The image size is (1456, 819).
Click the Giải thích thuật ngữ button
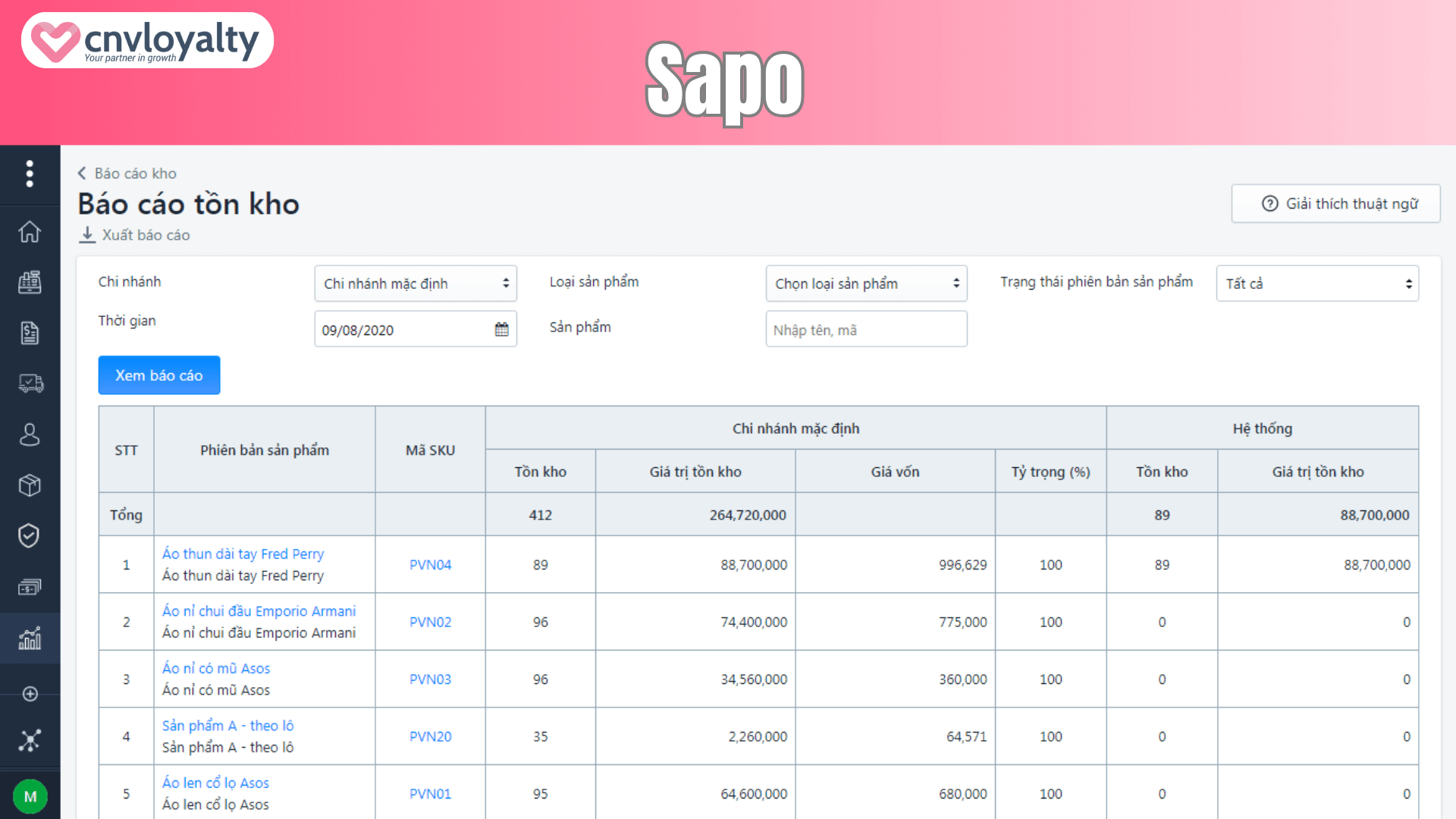[x=1335, y=203]
